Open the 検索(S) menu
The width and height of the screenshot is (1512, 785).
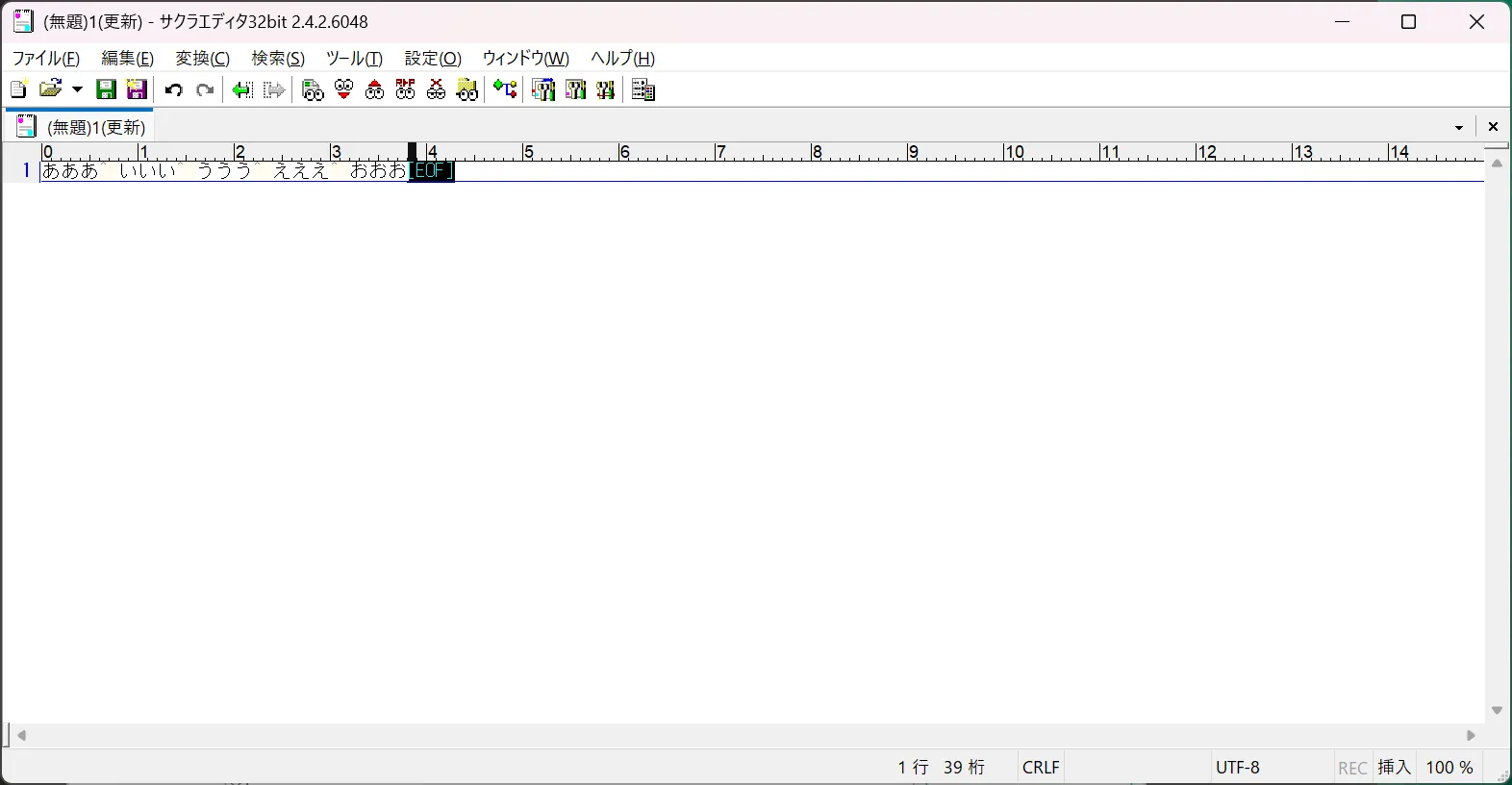pos(278,59)
